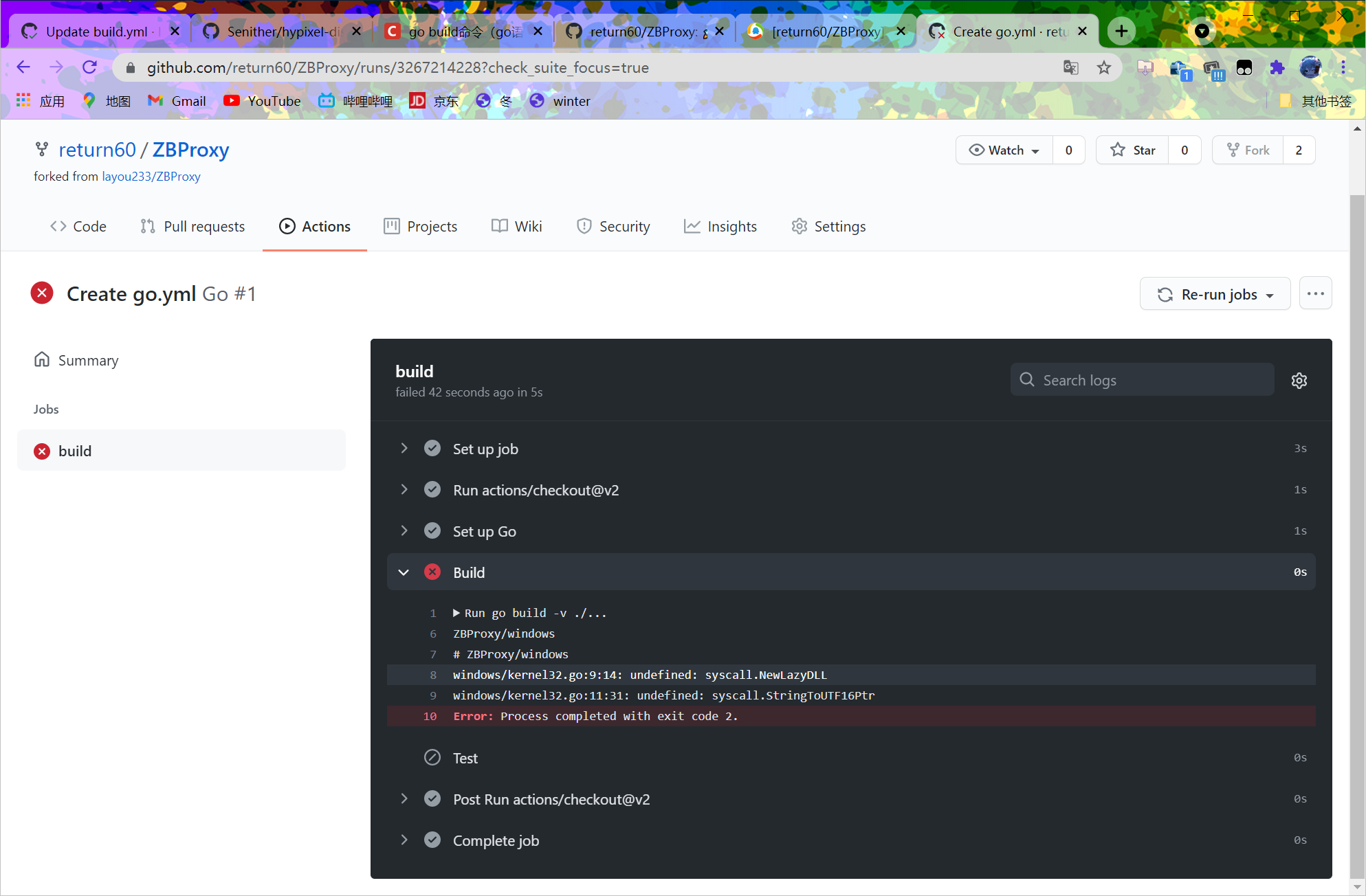
Task: Click inside the Search logs field
Action: (1141, 379)
